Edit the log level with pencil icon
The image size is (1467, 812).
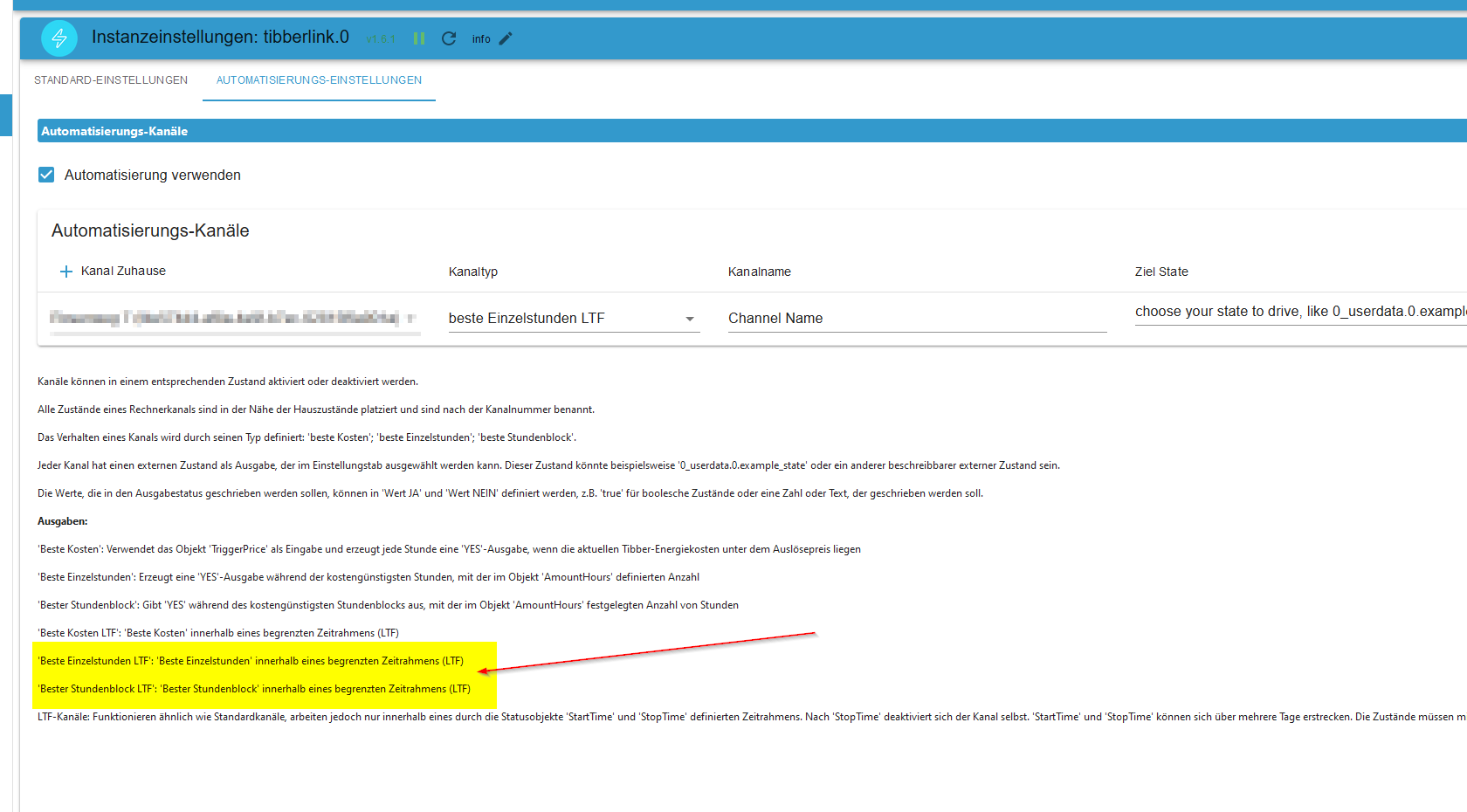point(506,38)
